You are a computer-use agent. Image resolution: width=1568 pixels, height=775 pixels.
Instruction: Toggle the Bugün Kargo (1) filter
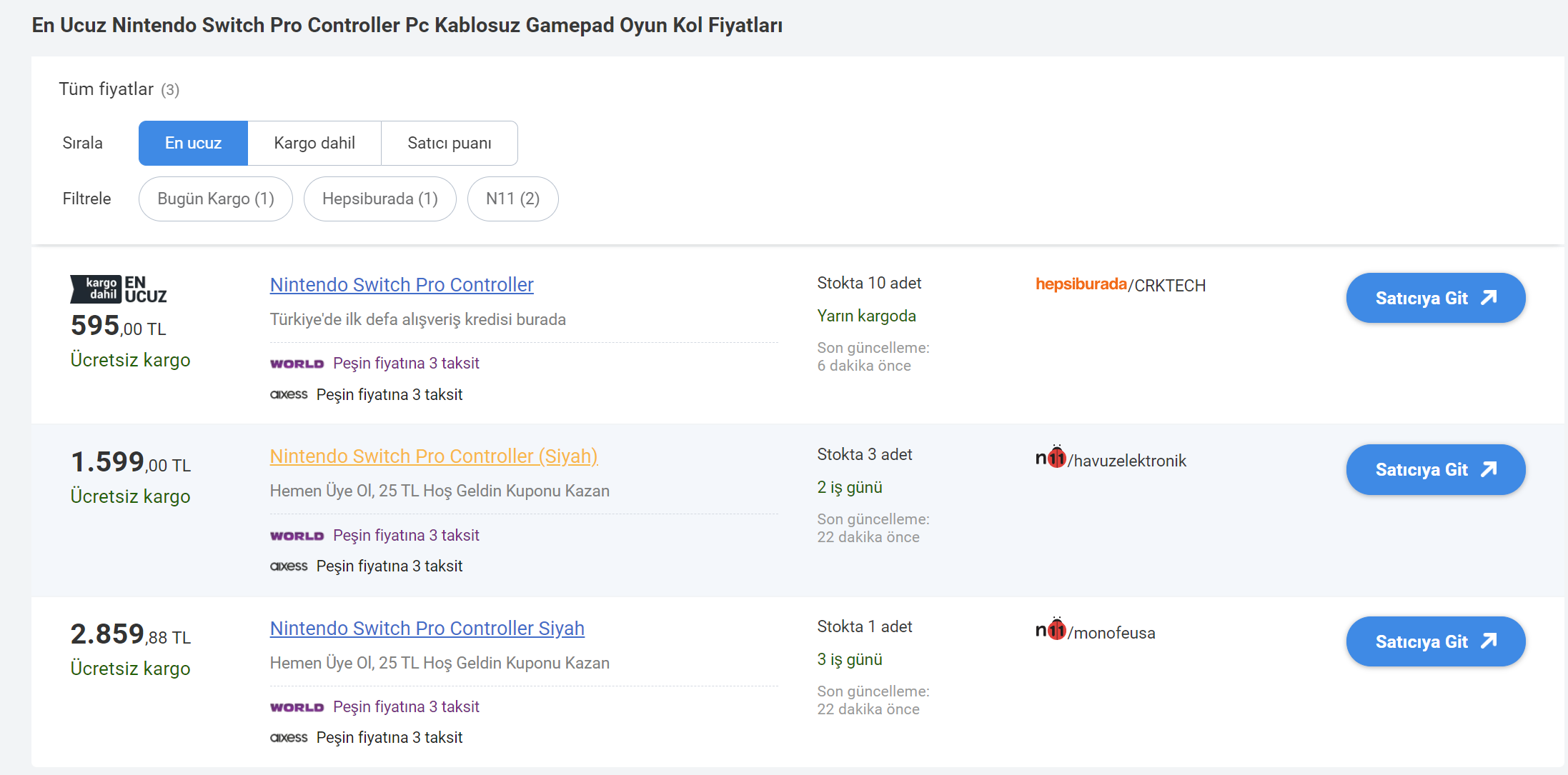coord(216,199)
